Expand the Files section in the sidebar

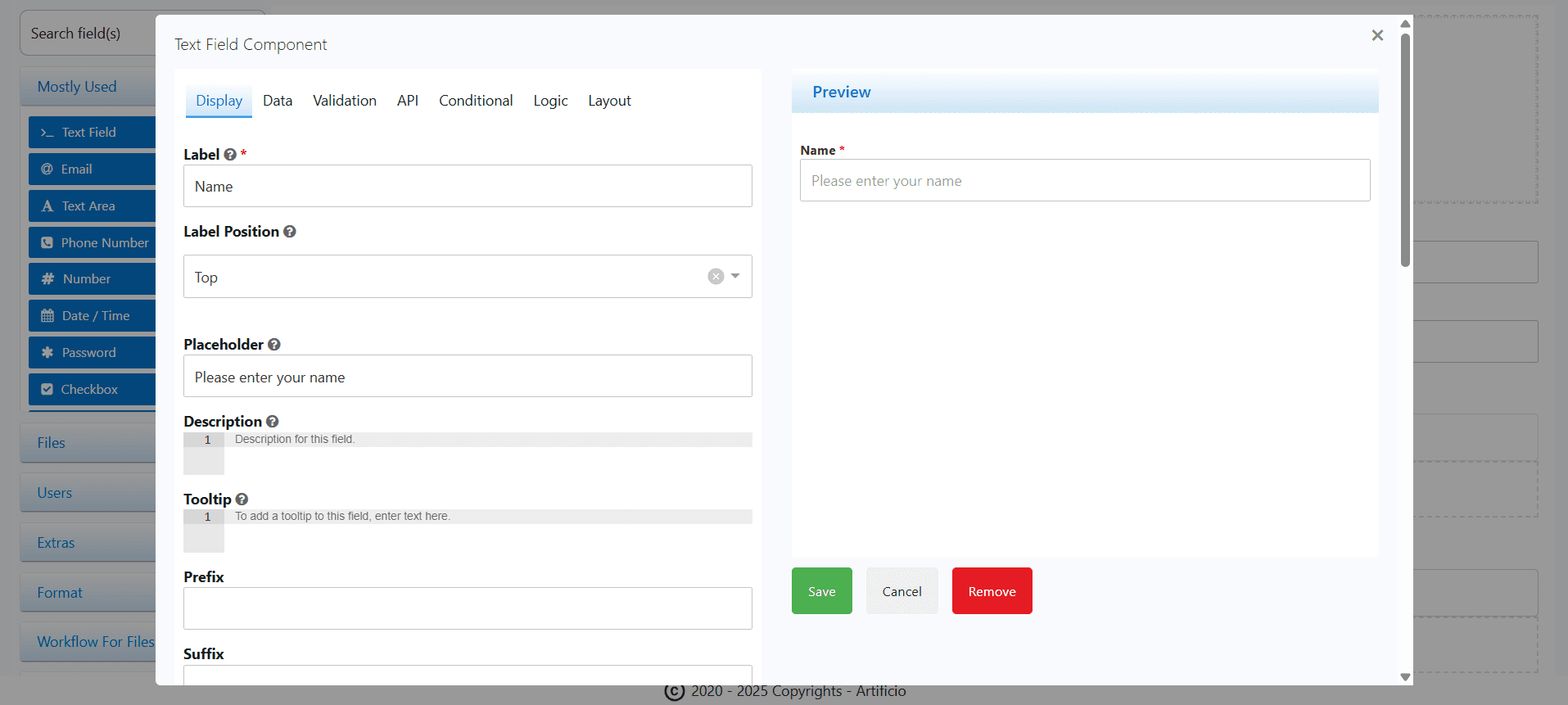52,443
